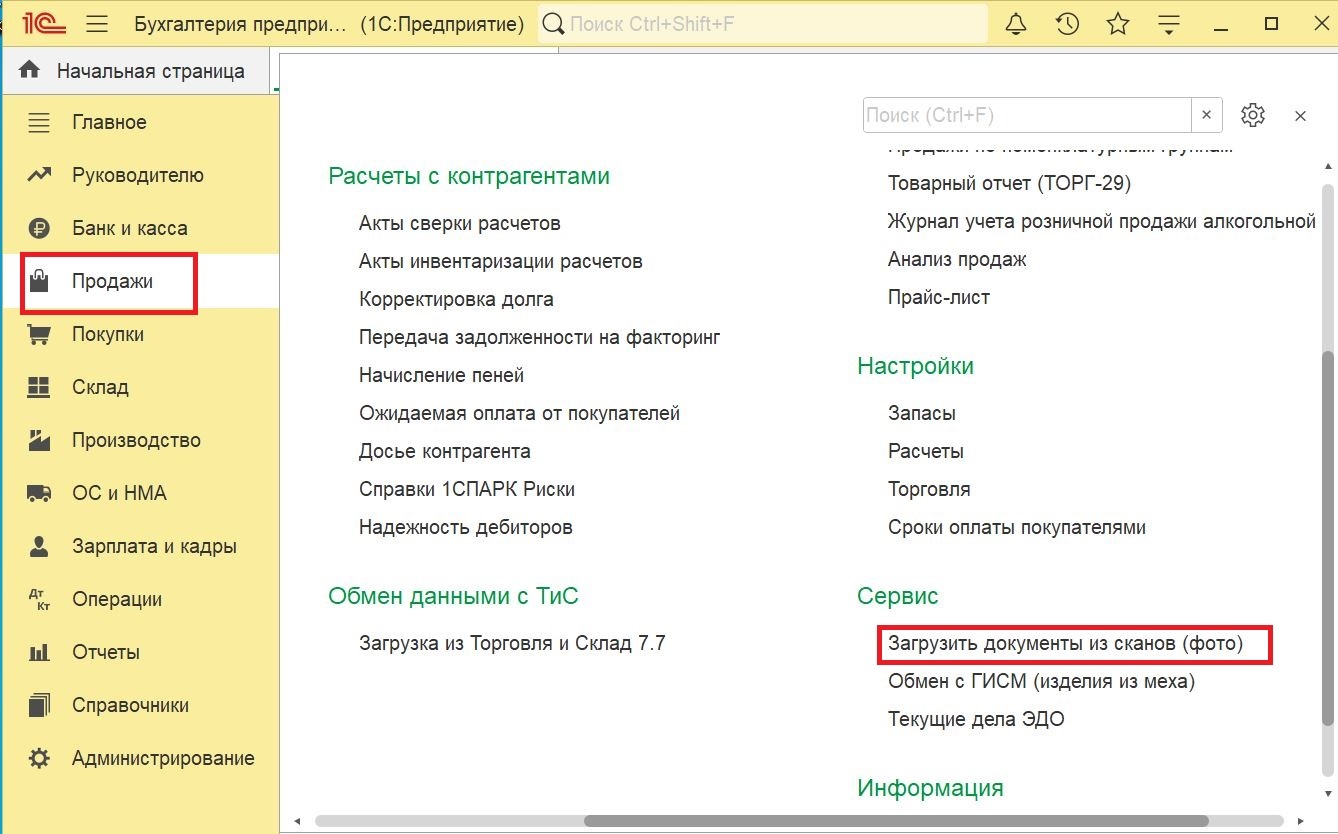This screenshot has height=834, width=1338.
Task: Open the hamburger main menu icon
Action: click(96, 23)
